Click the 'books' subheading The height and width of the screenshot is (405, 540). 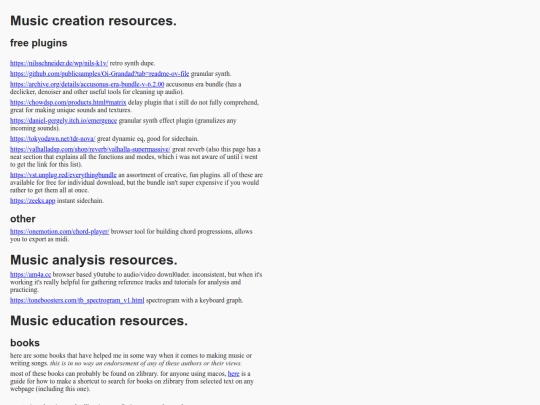[x=25, y=343]
